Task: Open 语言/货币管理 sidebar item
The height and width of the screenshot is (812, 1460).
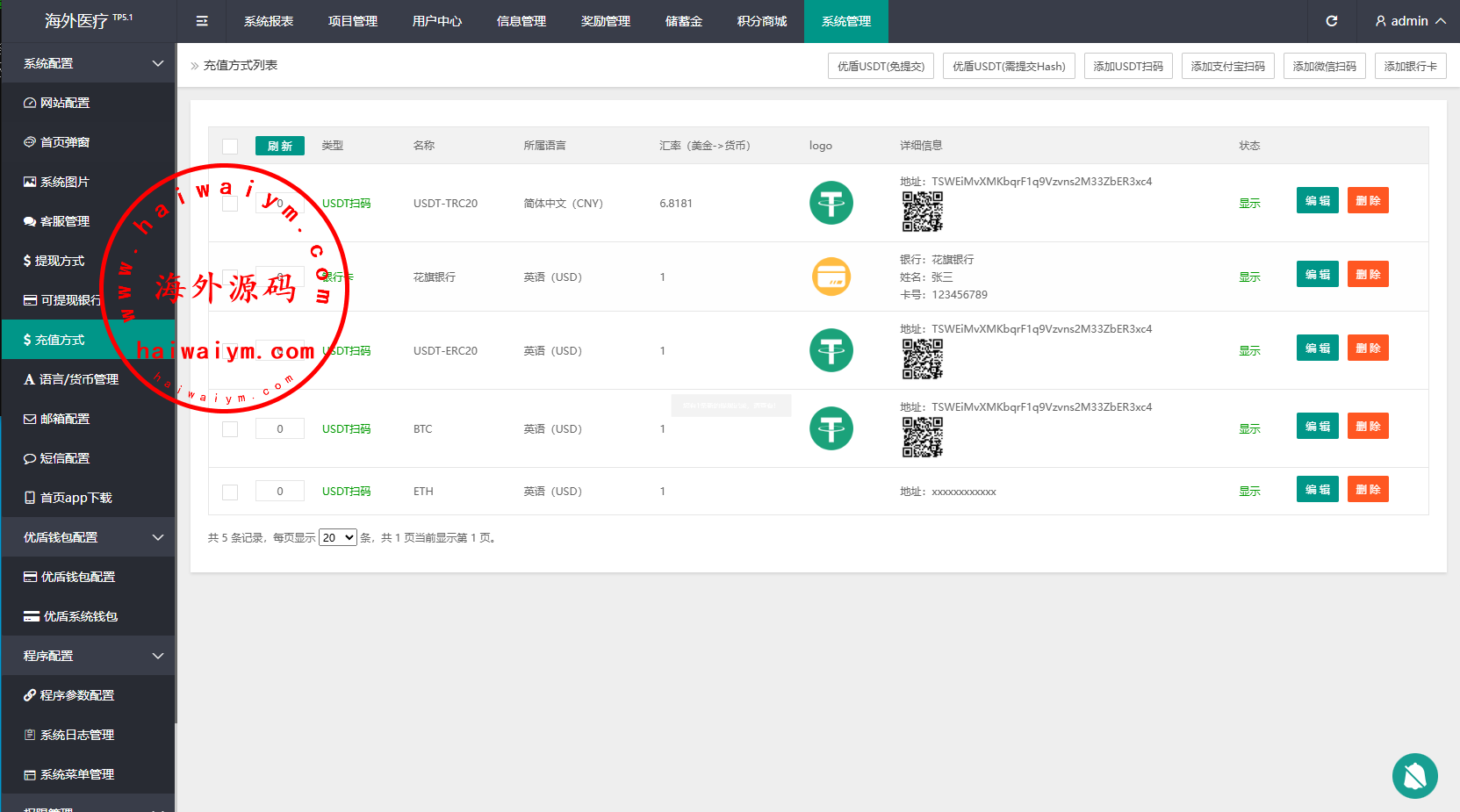Action: click(88, 379)
